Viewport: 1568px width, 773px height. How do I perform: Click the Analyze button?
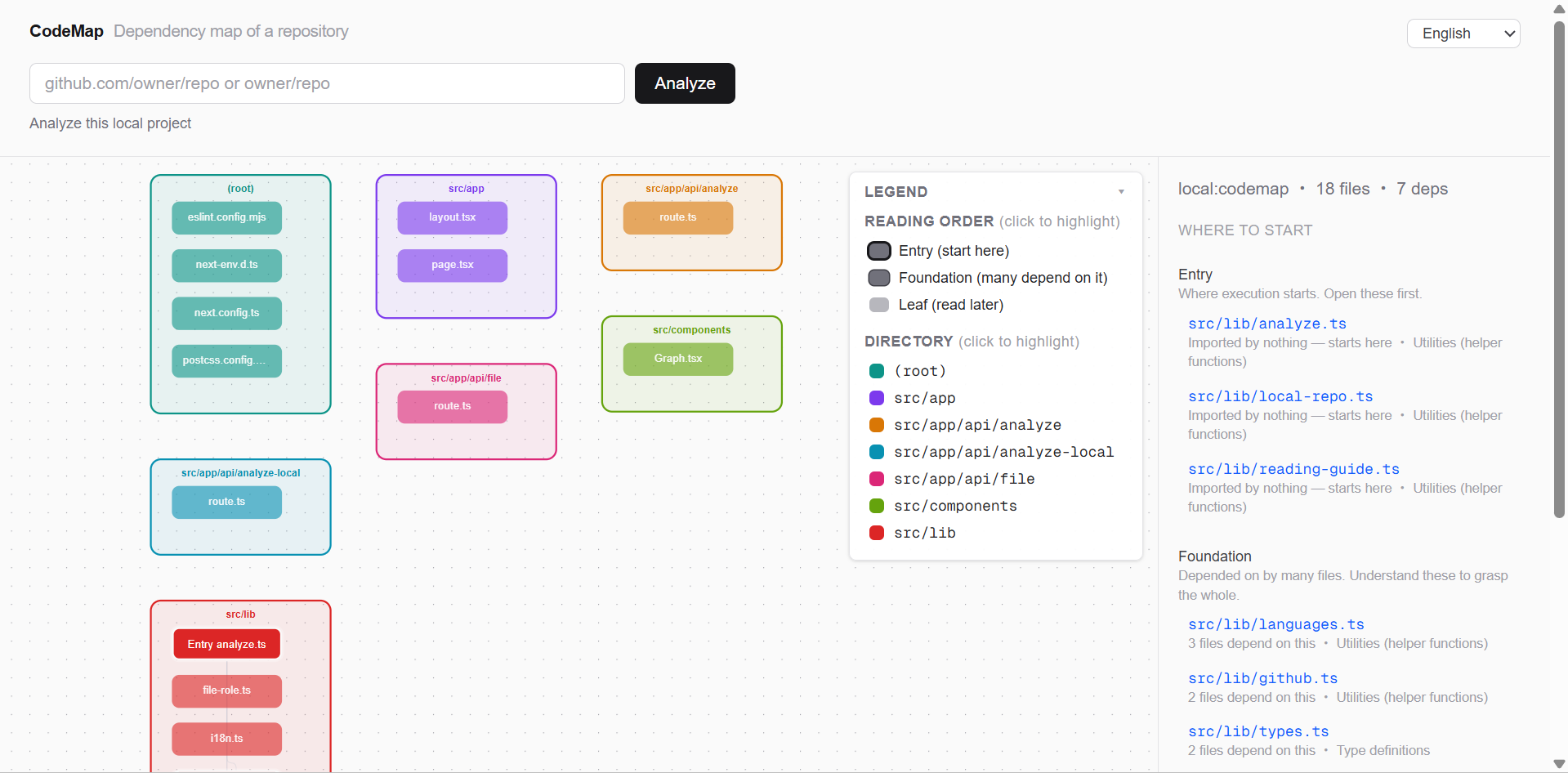tap(685, 83)
